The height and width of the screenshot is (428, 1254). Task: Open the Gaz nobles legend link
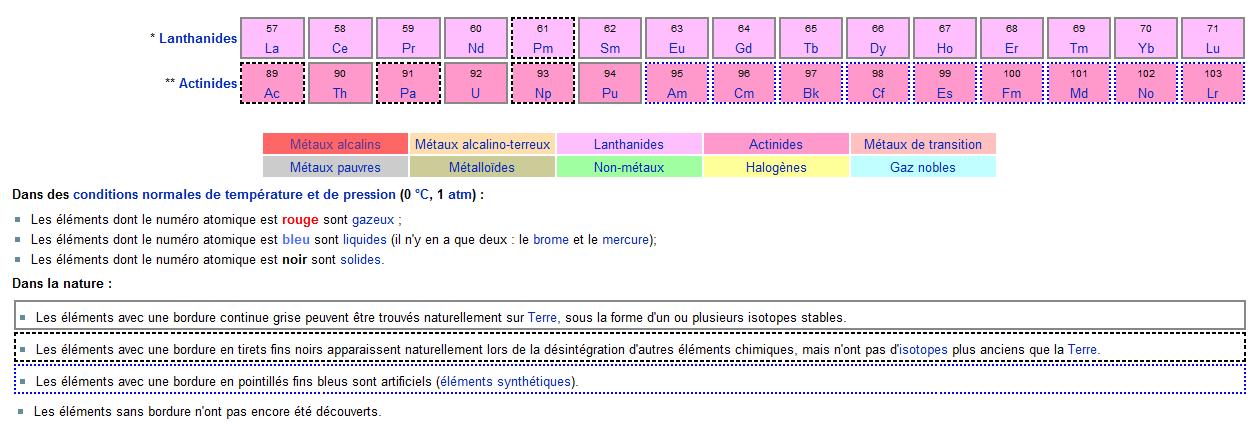click(923, 167)
